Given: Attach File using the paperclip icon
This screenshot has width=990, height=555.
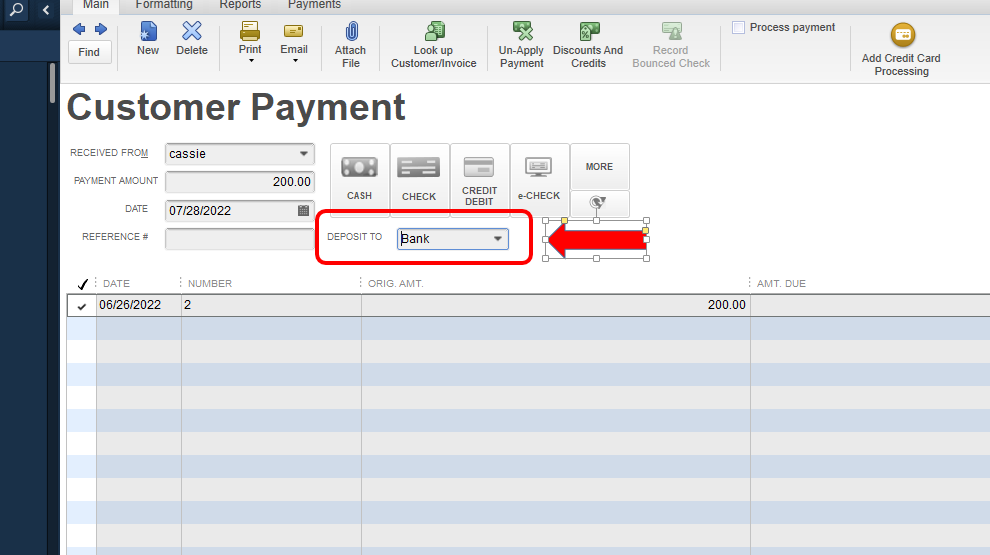Looking at the screenshot, I should coord(350,45).
